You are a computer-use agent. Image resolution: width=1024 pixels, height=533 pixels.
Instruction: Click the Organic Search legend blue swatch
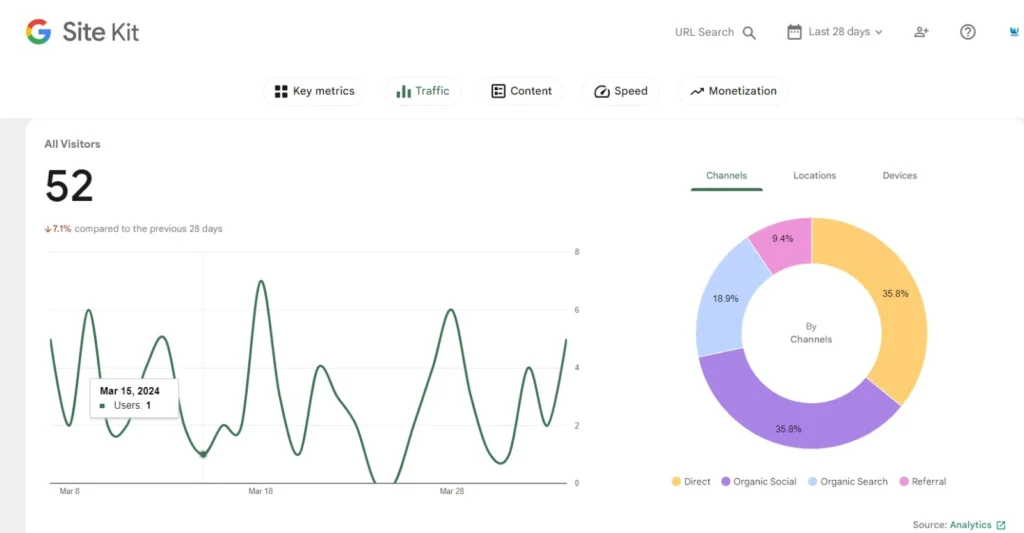(x=812, y=481)
